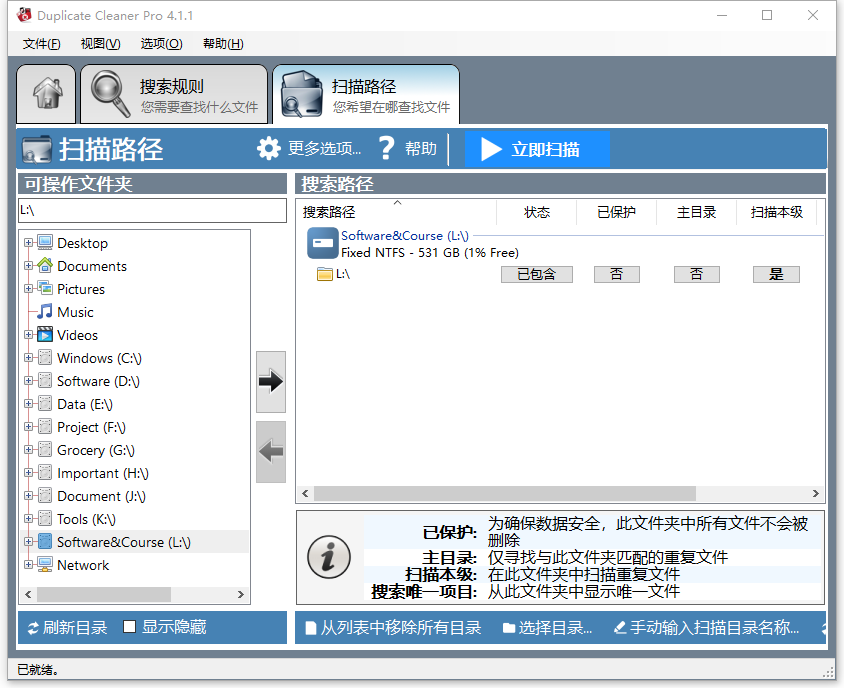Click the highlighted Software&Course (L:\) drive icon
This screenshot has width=844, height=688.
tap(45, 542)
